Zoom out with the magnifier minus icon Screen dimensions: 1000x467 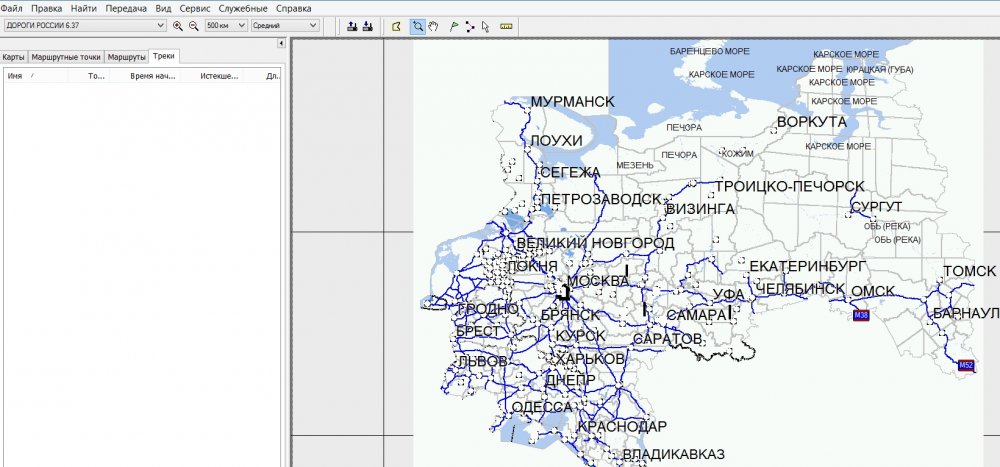click(193, 25)
